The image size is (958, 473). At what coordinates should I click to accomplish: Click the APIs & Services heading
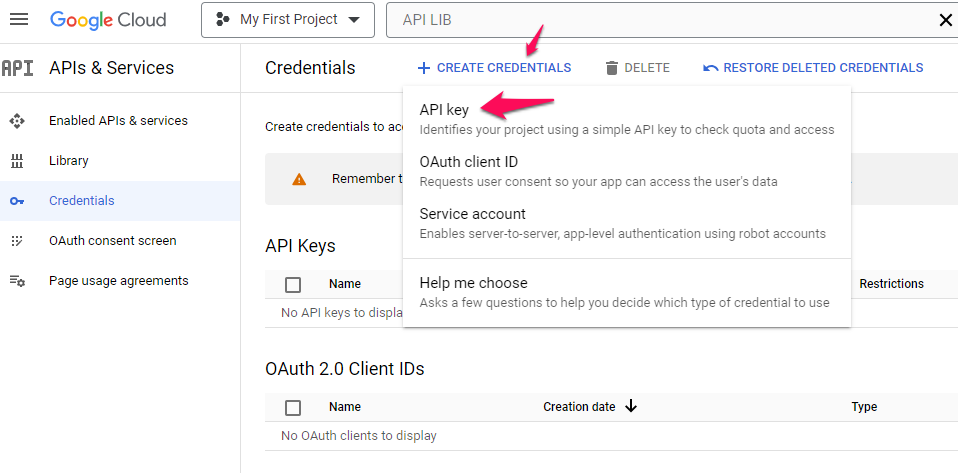click(x=112, y=68)
